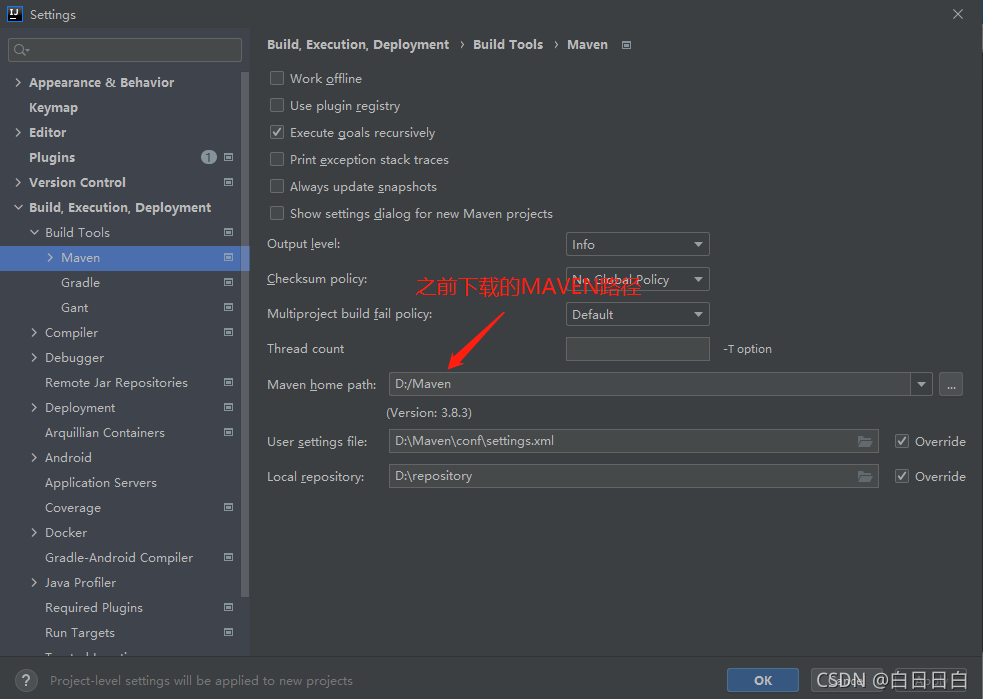Enable Work offline checkbox

(276, 78)
